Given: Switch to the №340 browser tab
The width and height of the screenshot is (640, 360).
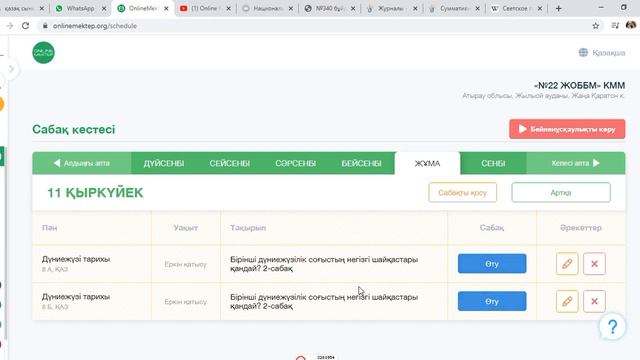Looking at the screenshot, I should [330, 8].
